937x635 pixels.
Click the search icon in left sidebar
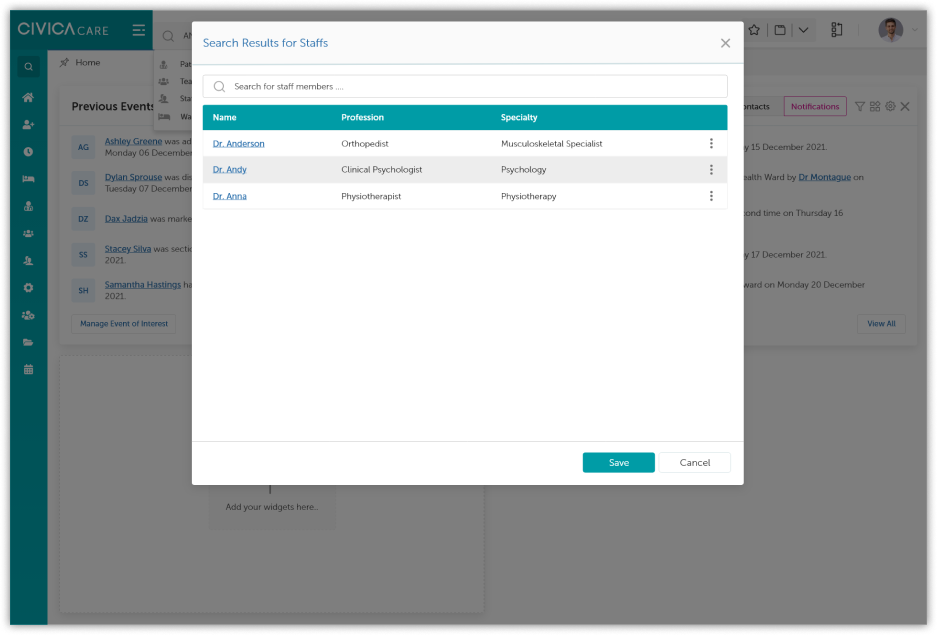(x=28, y=67)
